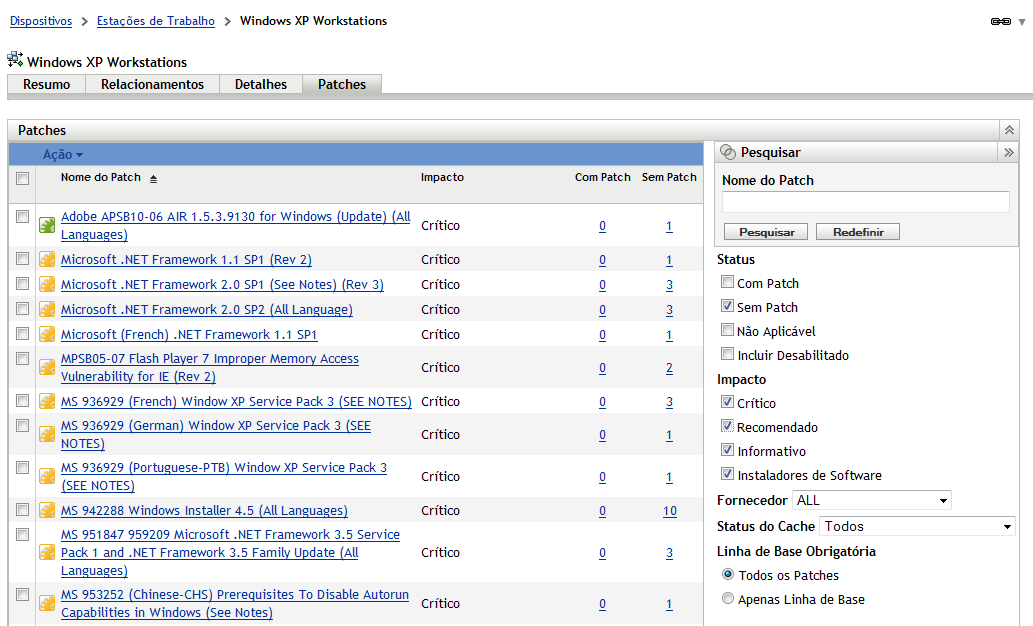Collapse the Patches panel using the double-chevron icon
The width and height of the screenshot is (1033, 626).
[1008, 129]
